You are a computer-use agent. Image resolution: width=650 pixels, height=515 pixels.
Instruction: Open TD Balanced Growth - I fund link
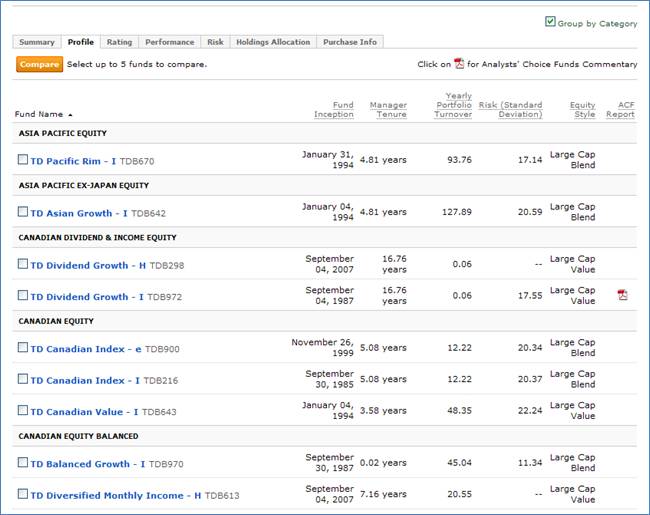tap(88, 464)
